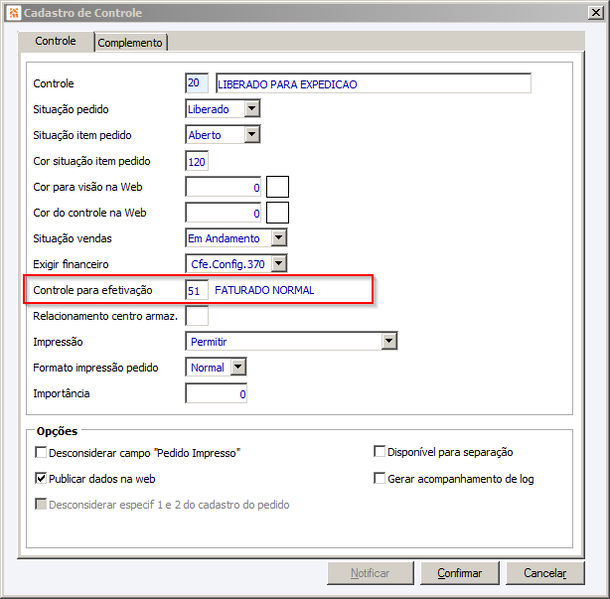Open the Cor para visão na Web color swatch
This screenshot has height=599, width=610.
click(x=277, y=187)
